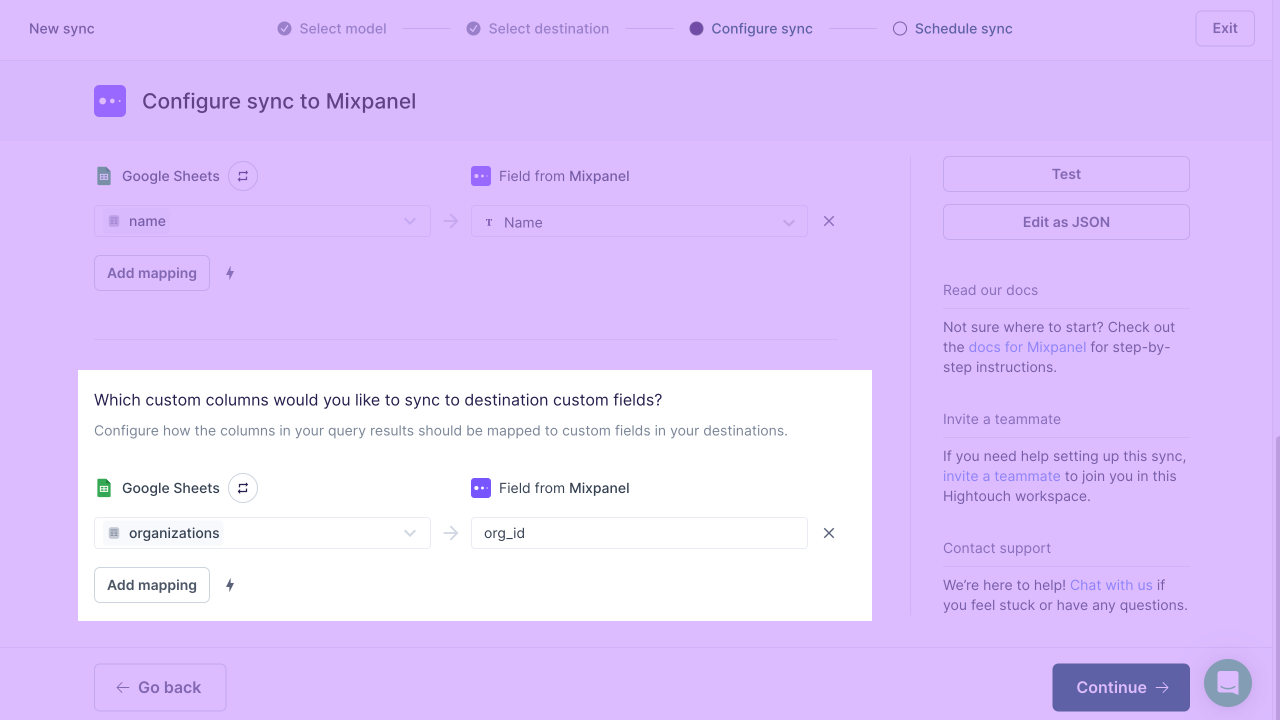Click the Mixpanel icon next to upper Field from Mixpanel
Screen dimensions: 1280x720
(481, 176)
